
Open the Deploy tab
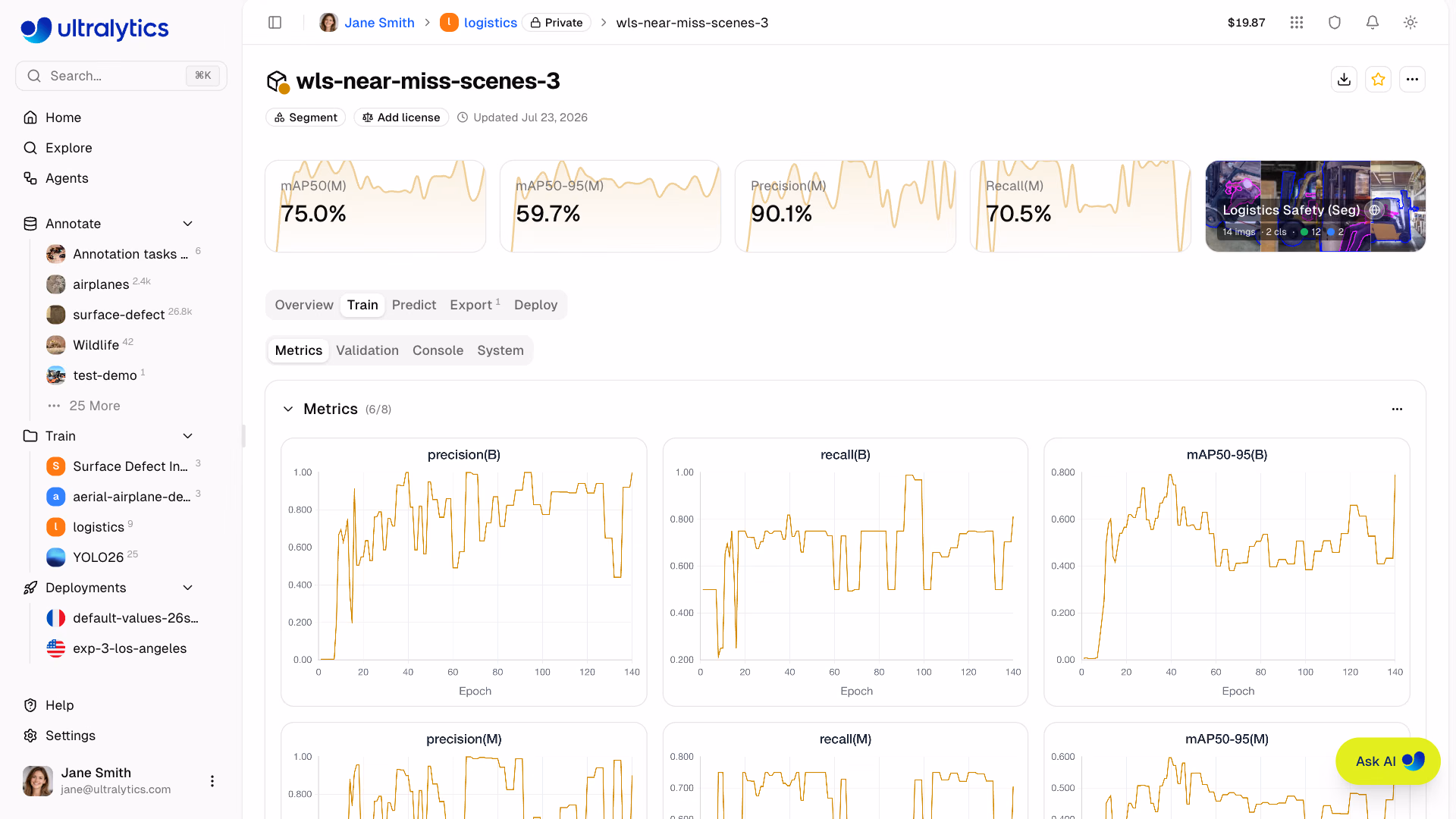click(535, 305)
